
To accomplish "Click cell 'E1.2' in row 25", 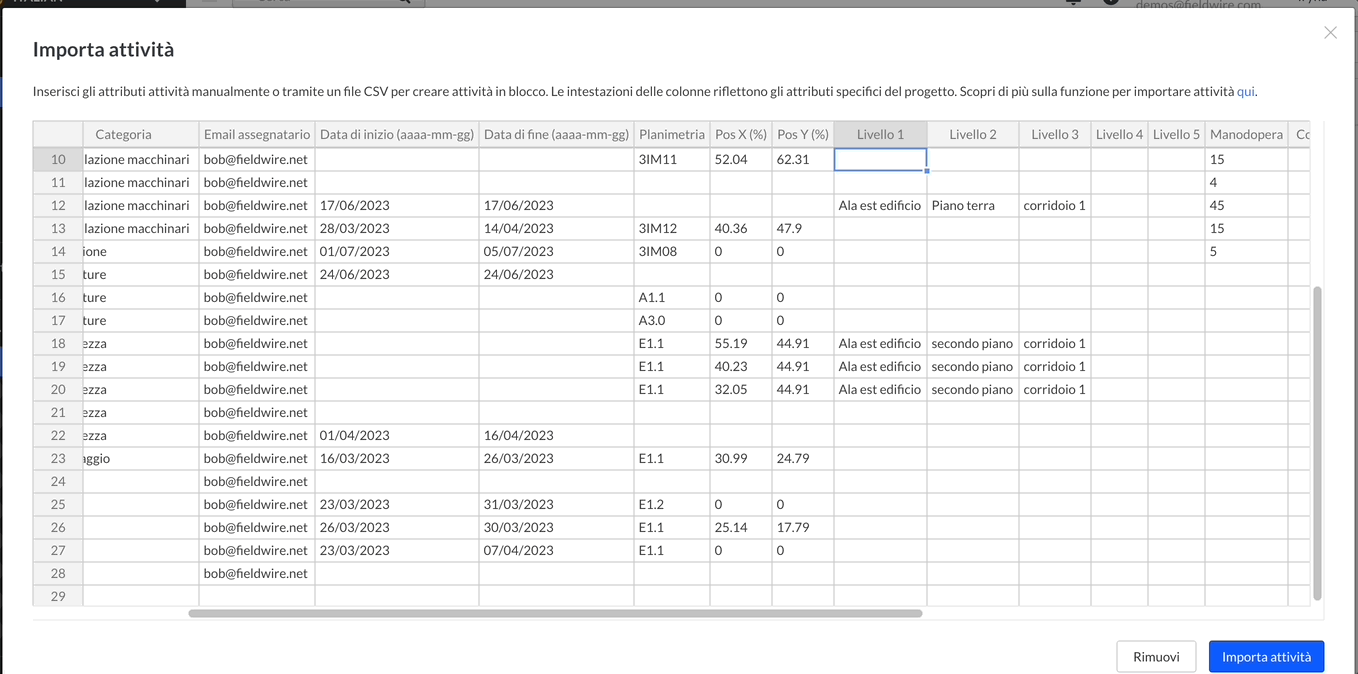I will (672, 504).
